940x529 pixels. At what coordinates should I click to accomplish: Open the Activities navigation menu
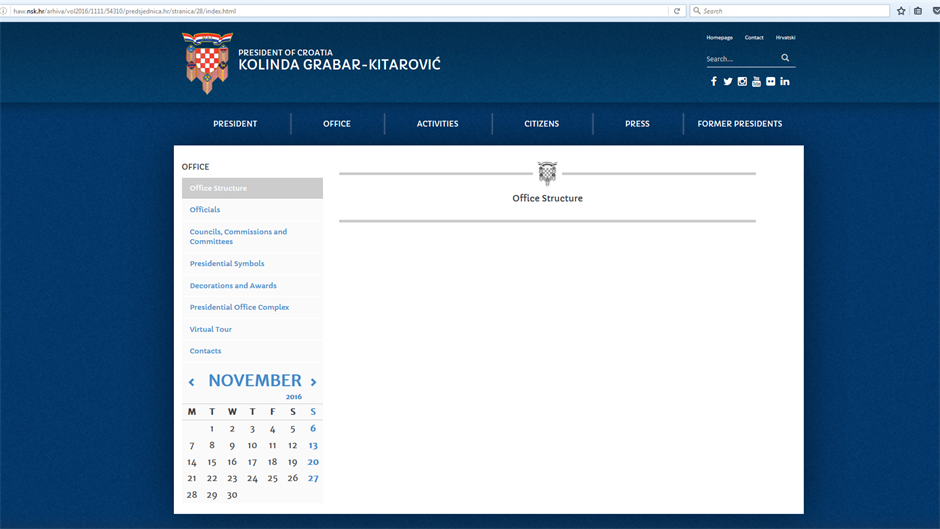pyautogui.click(x=437, y=124)
